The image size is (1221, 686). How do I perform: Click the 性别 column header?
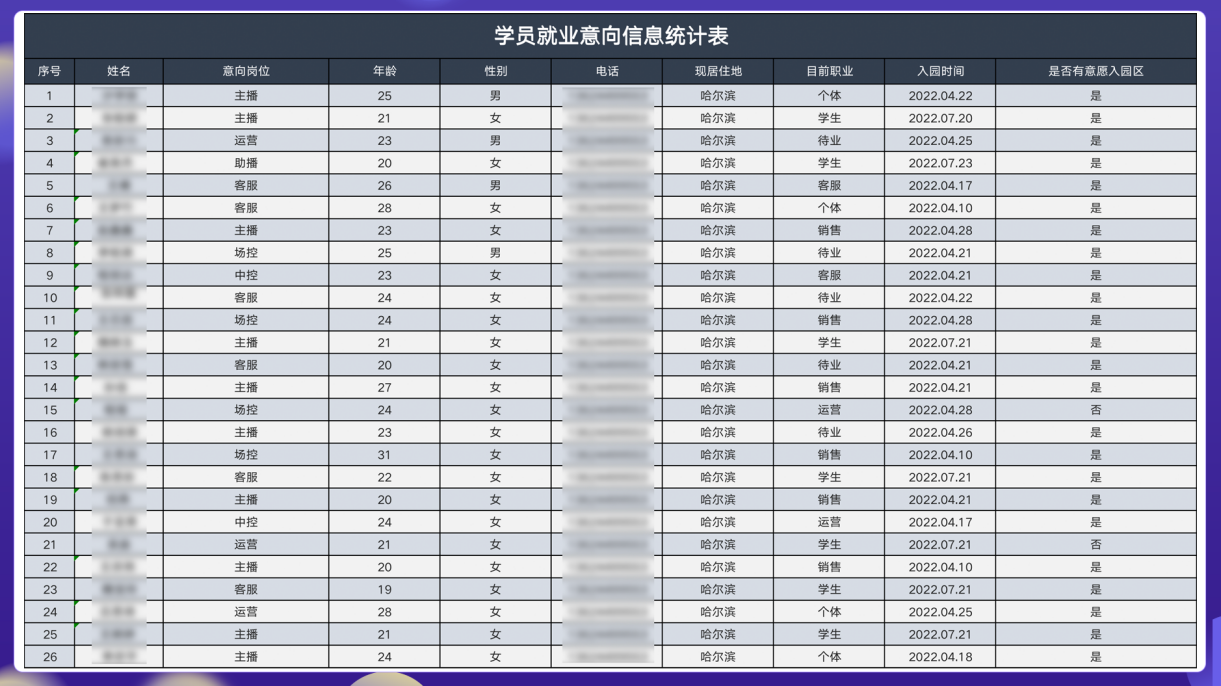[x=494, y=71]
